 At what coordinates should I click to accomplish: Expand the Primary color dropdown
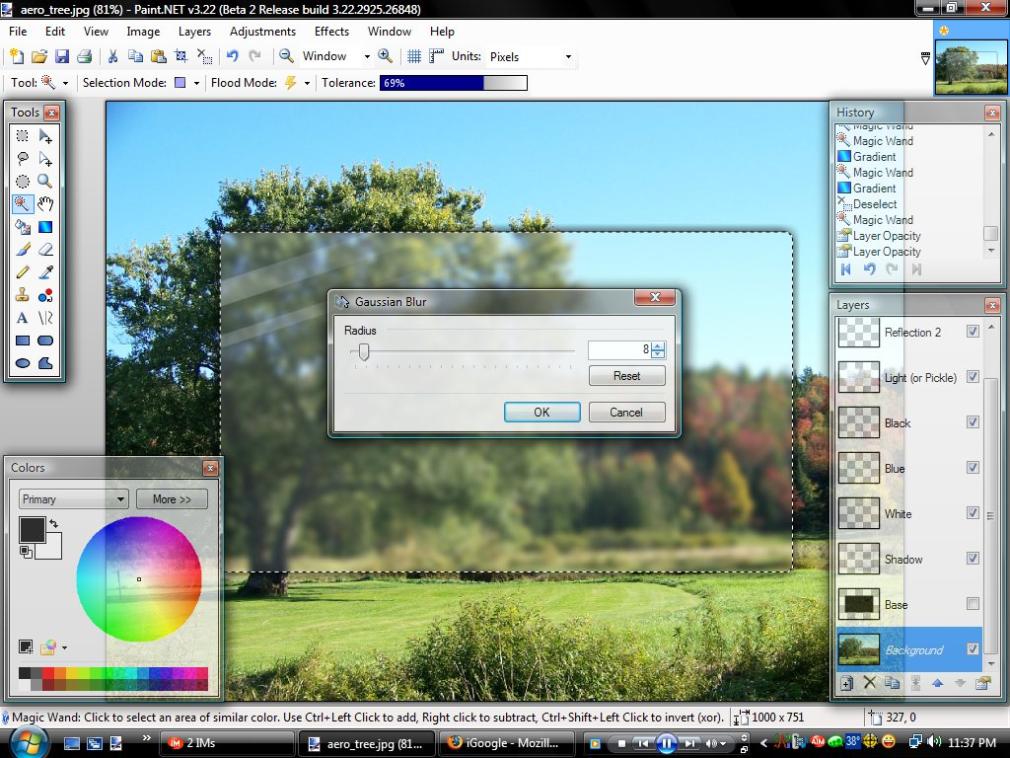click(120, 499)
